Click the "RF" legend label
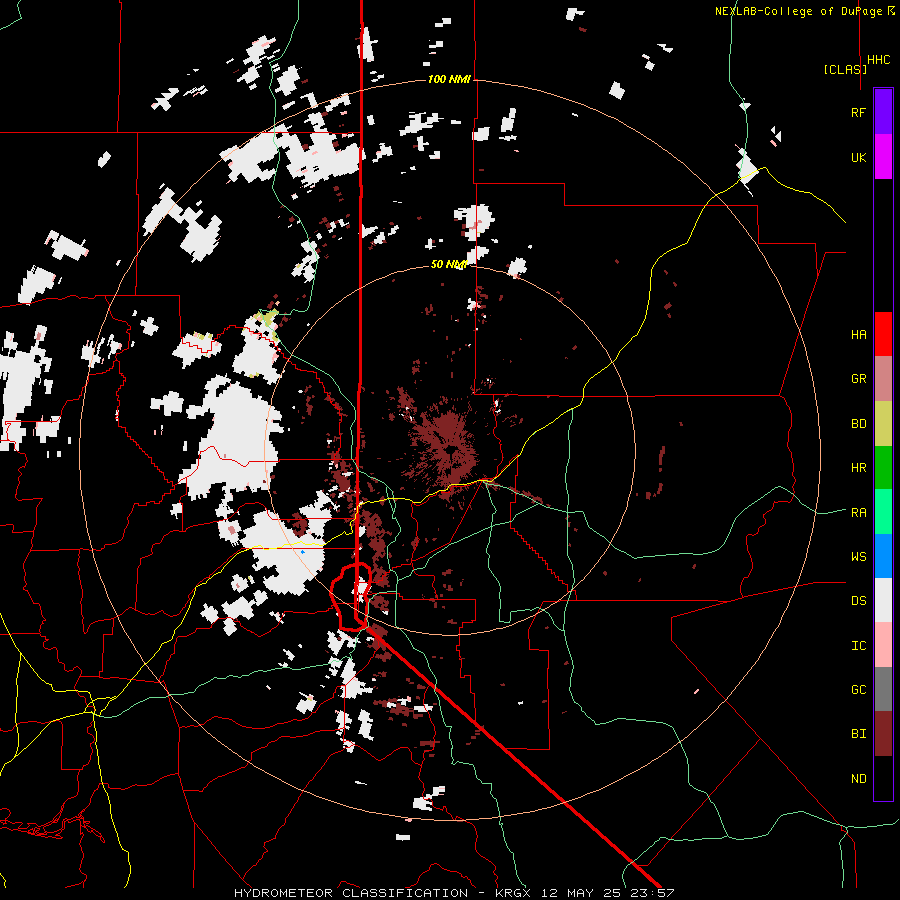This screenshot has width=900, height=900. pos(858,112)
